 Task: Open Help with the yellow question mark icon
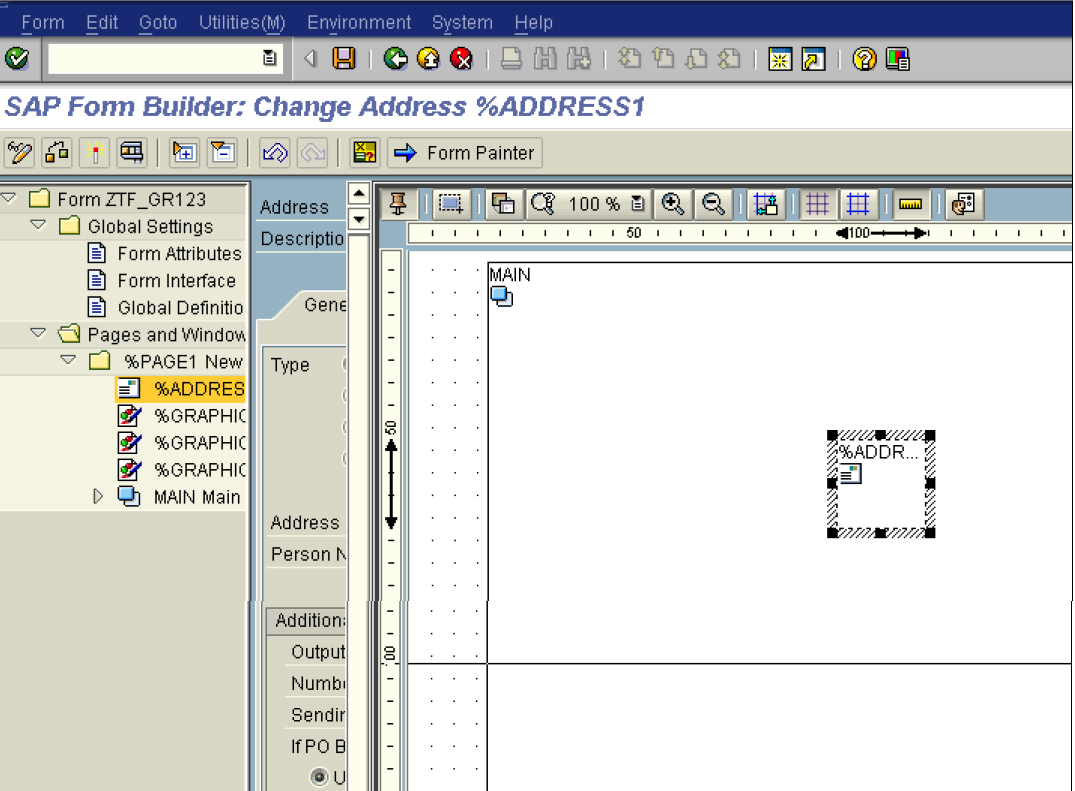[864, 59]
